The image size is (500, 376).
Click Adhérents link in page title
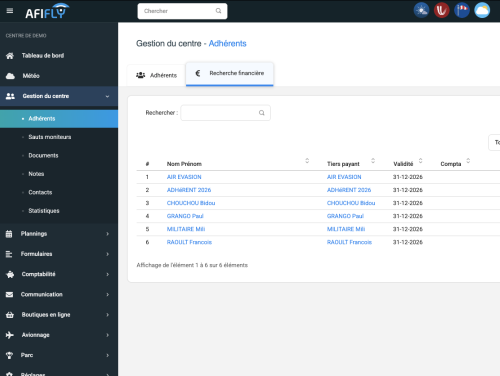point(227,44)
